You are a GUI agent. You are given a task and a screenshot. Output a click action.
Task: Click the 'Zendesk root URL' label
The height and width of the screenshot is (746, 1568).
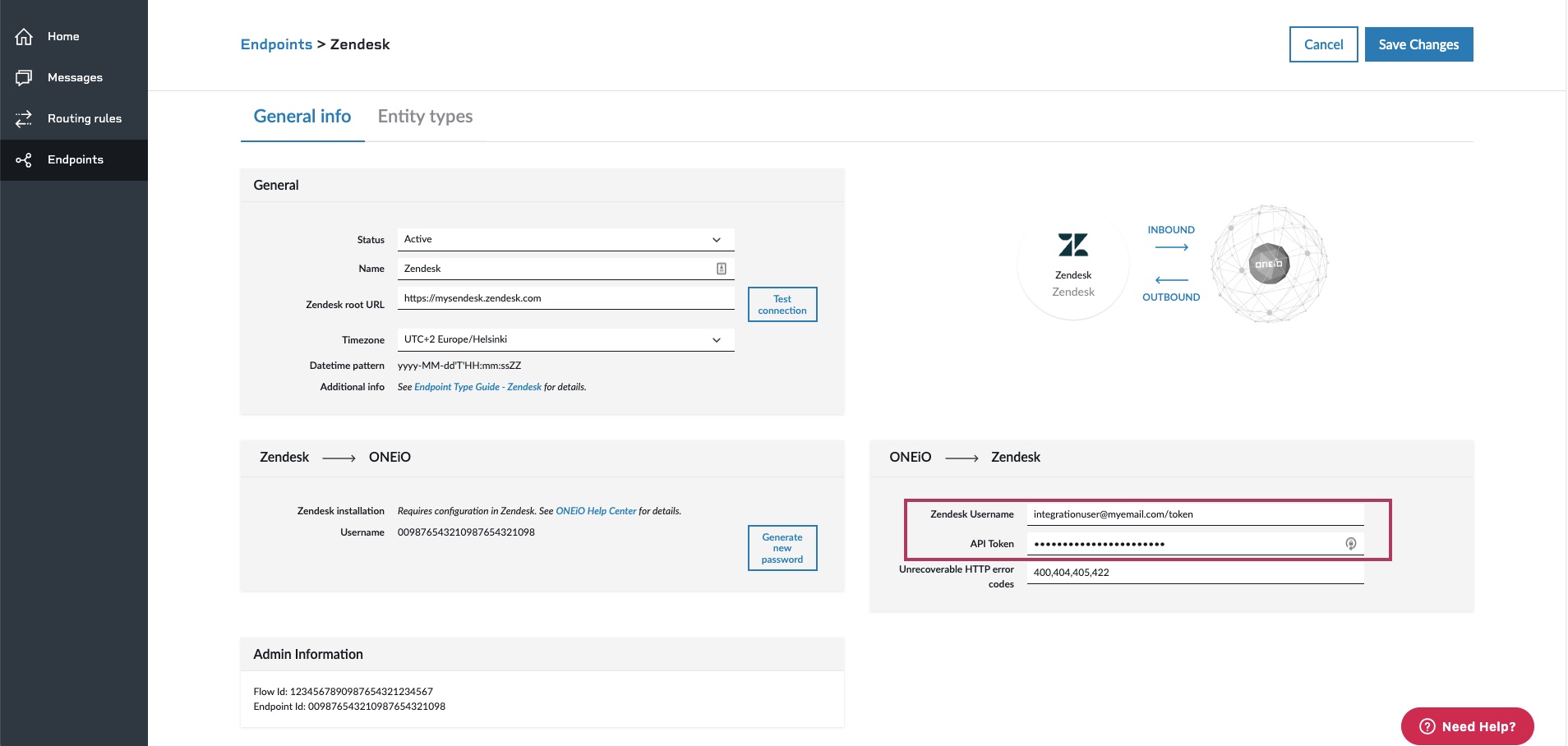pos(345,305)
